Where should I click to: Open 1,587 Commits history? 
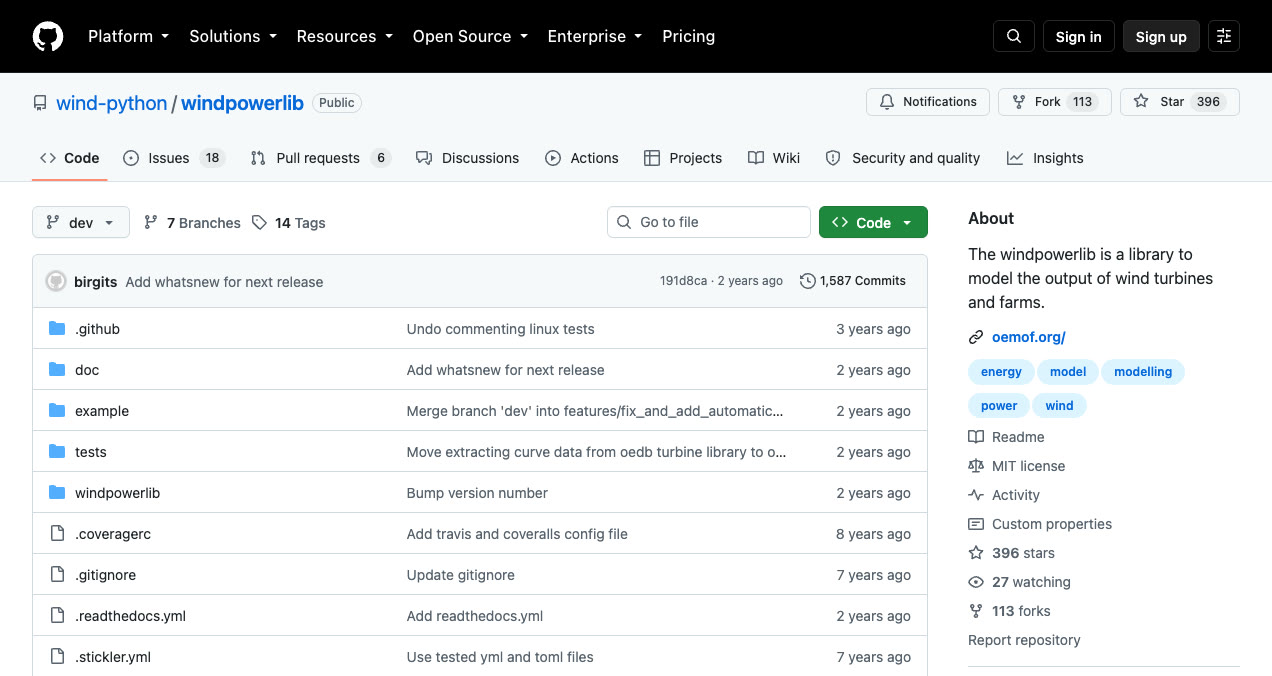[853, 281]
